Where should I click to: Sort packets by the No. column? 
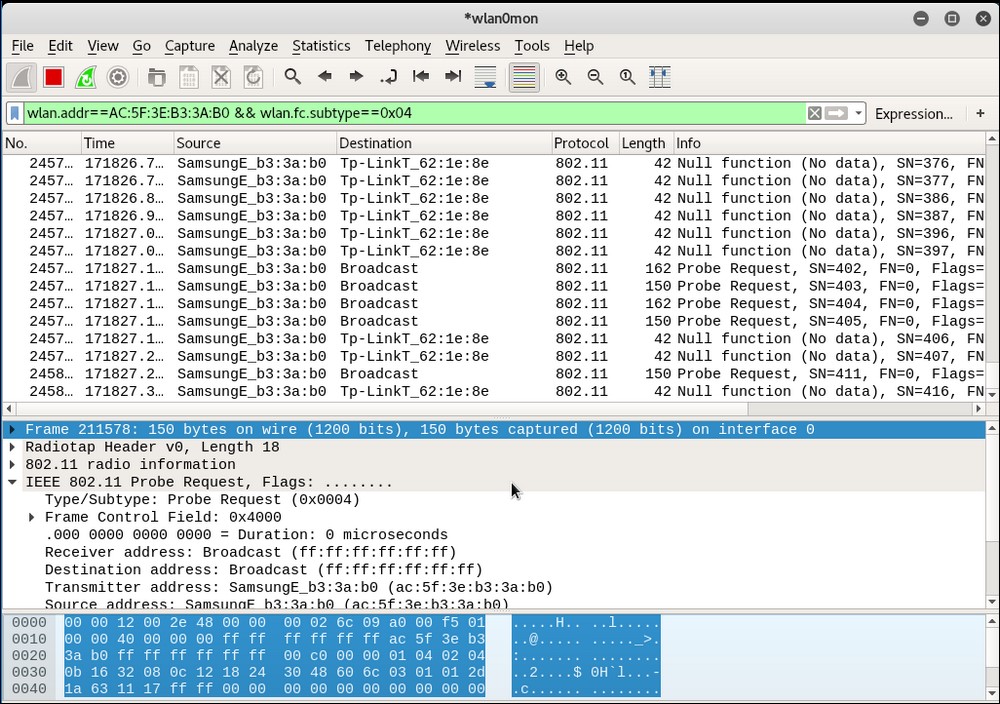pos(41,143)
